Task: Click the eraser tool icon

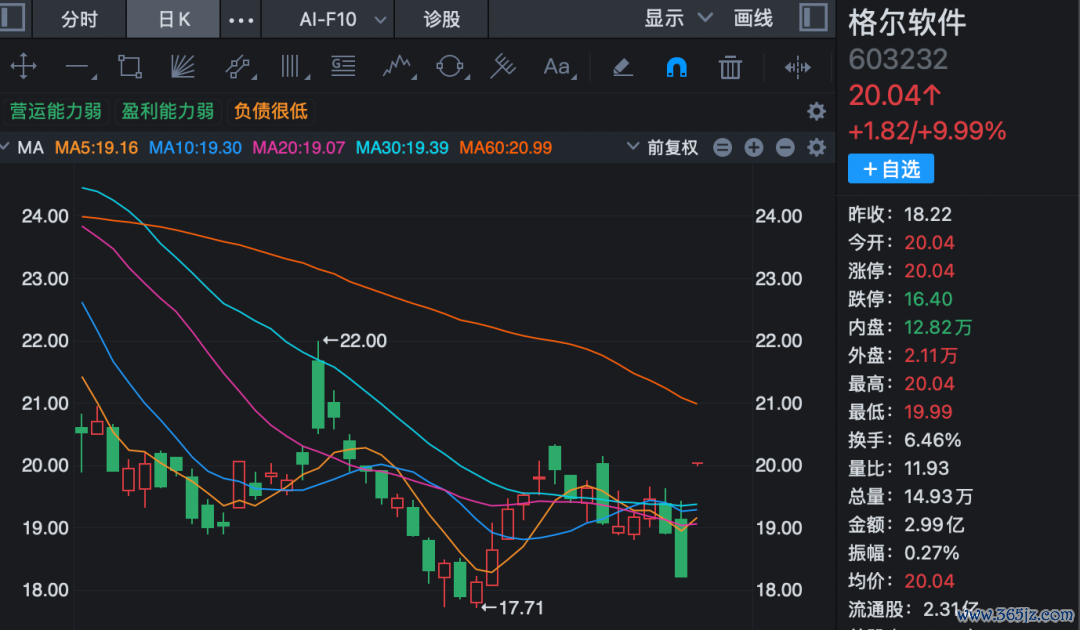Action: [622, 67]
